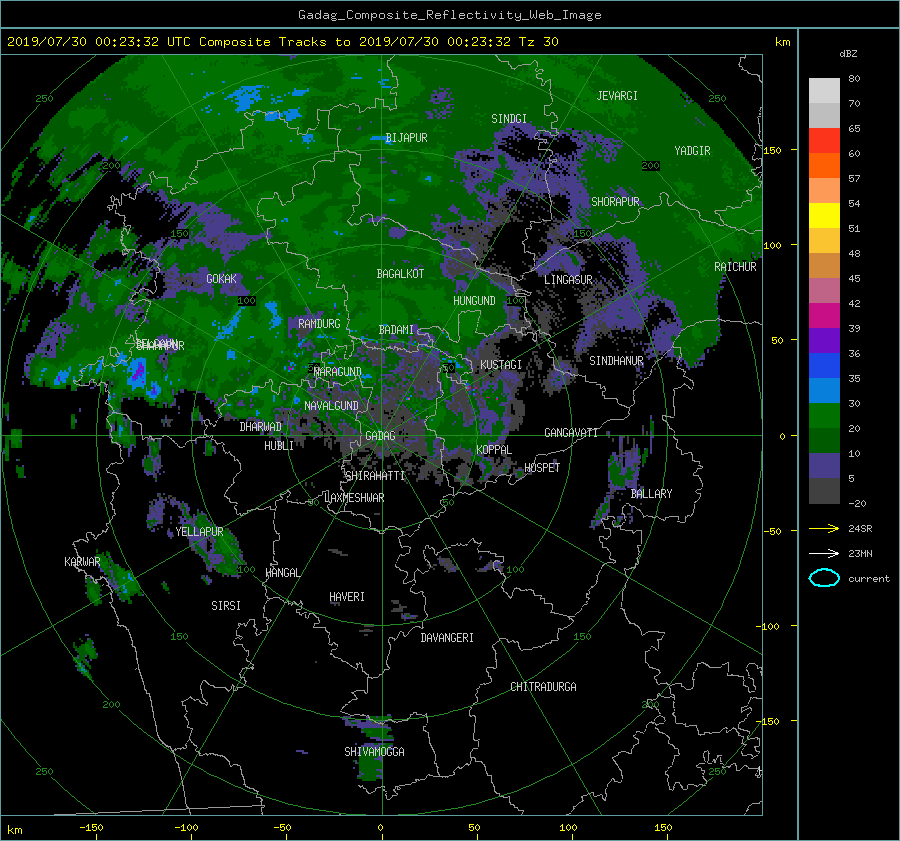900x841 pixels.
Task: Click the HANGAL city label
Action: click(x=283, y=573)
